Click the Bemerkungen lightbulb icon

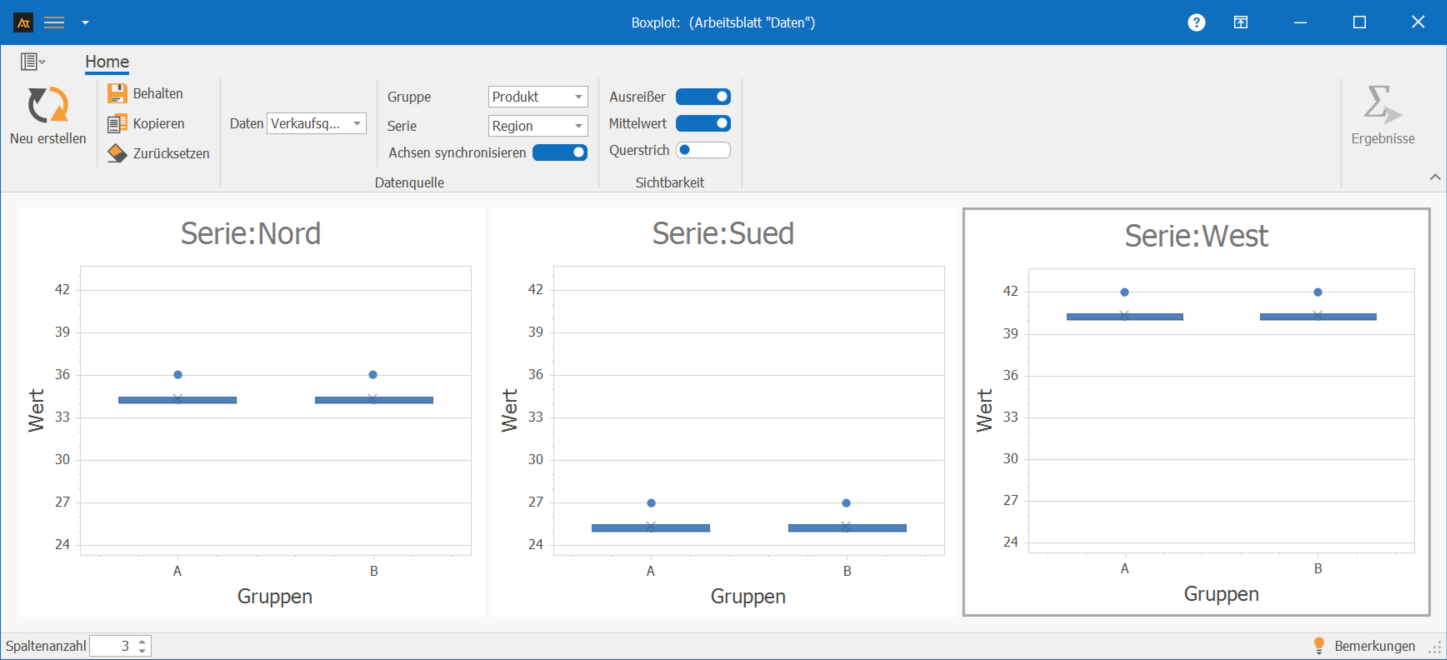1319,646
